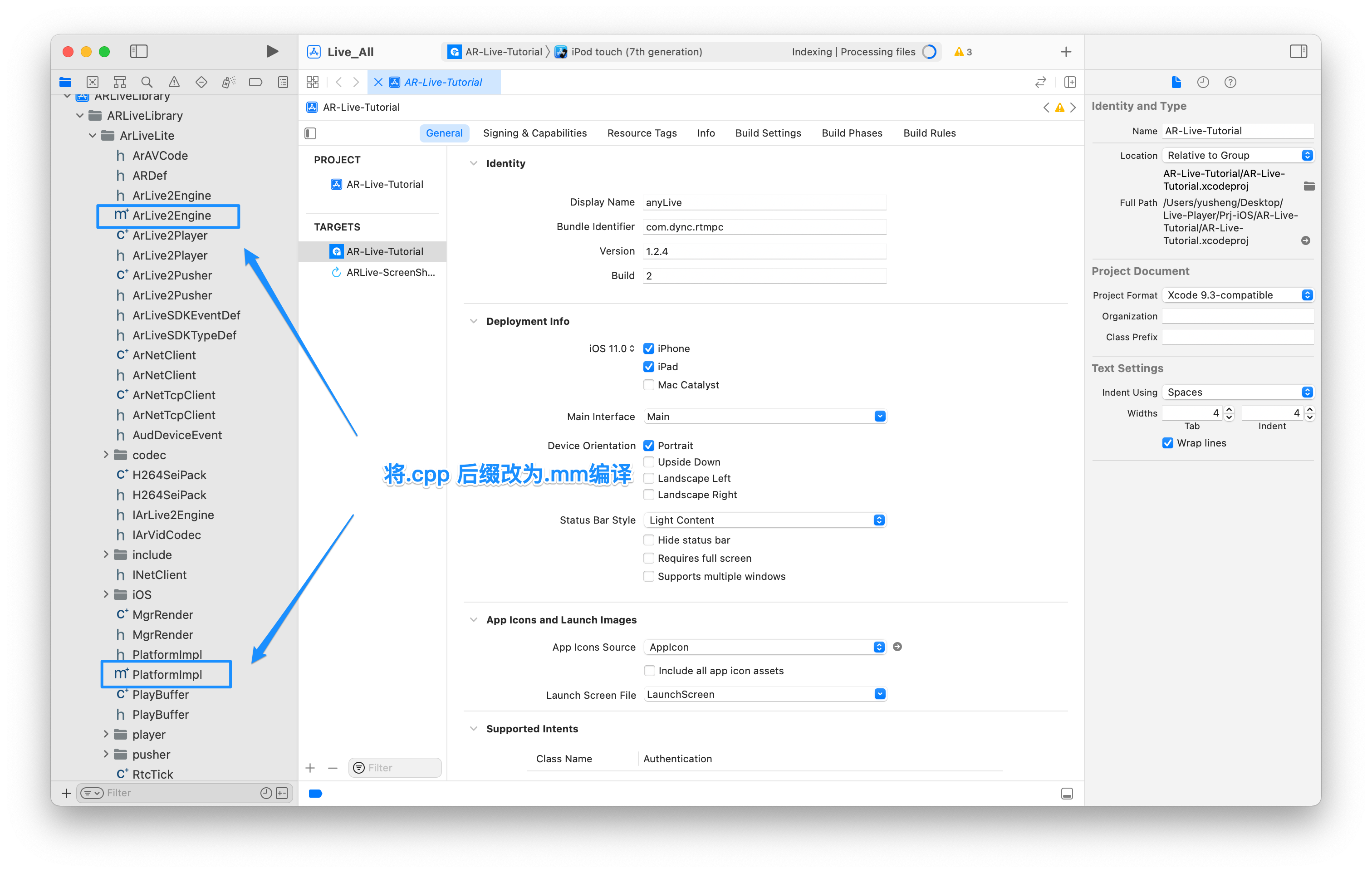Open the issue navigator warning icon
Image resolution: width=1372 pixels, height=873 pixels.
174,82
